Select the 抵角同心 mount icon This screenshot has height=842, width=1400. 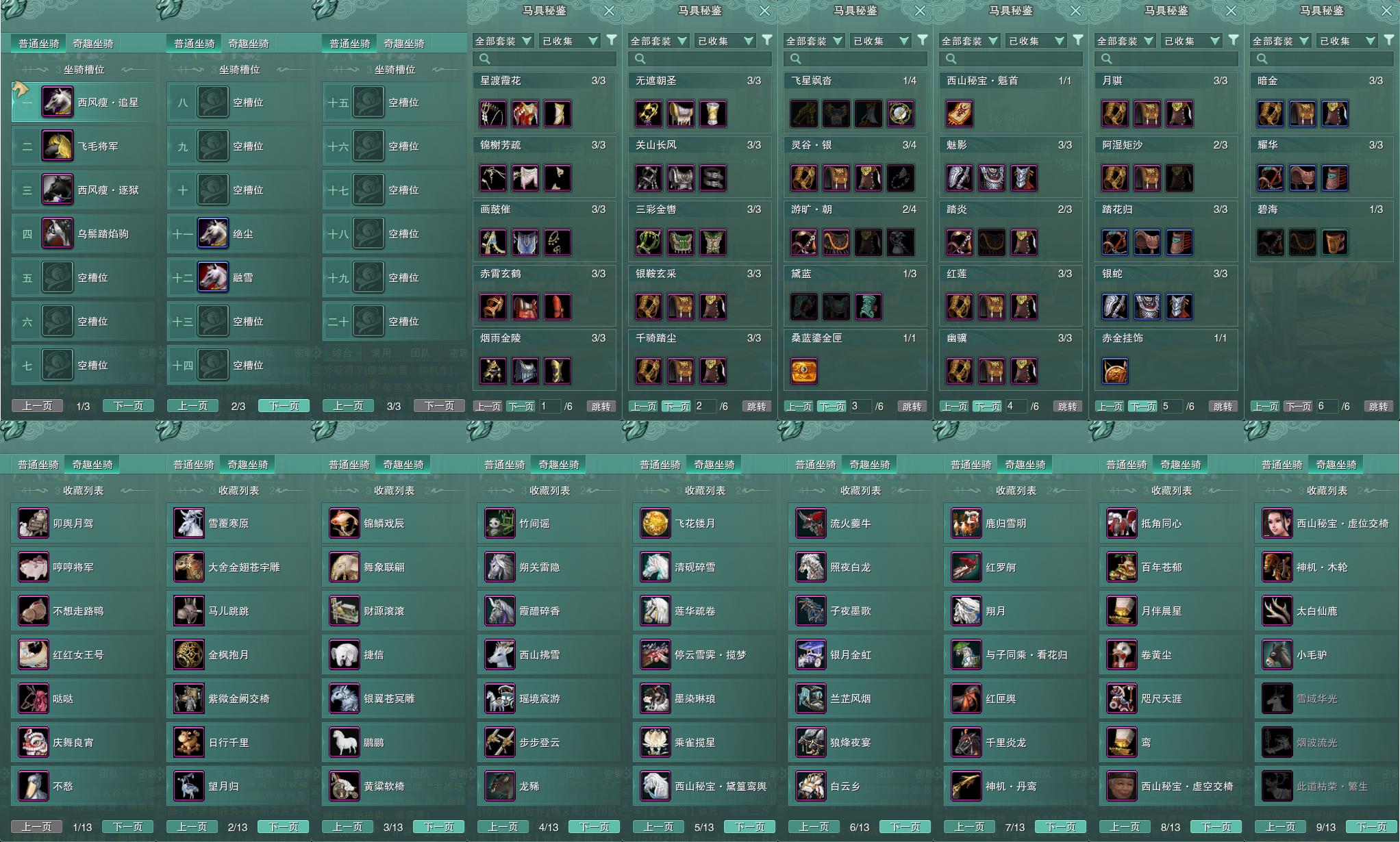pos(1121,523)
